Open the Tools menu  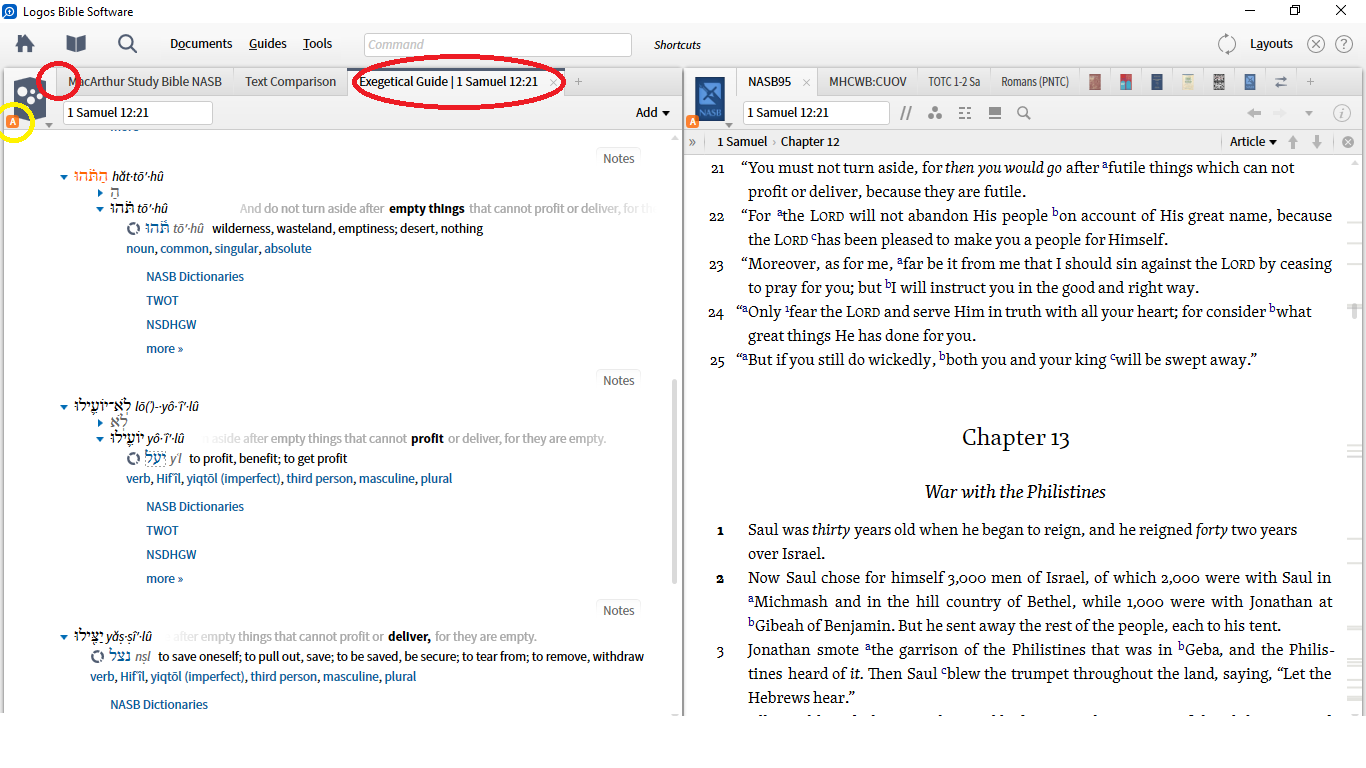[318, 44]
